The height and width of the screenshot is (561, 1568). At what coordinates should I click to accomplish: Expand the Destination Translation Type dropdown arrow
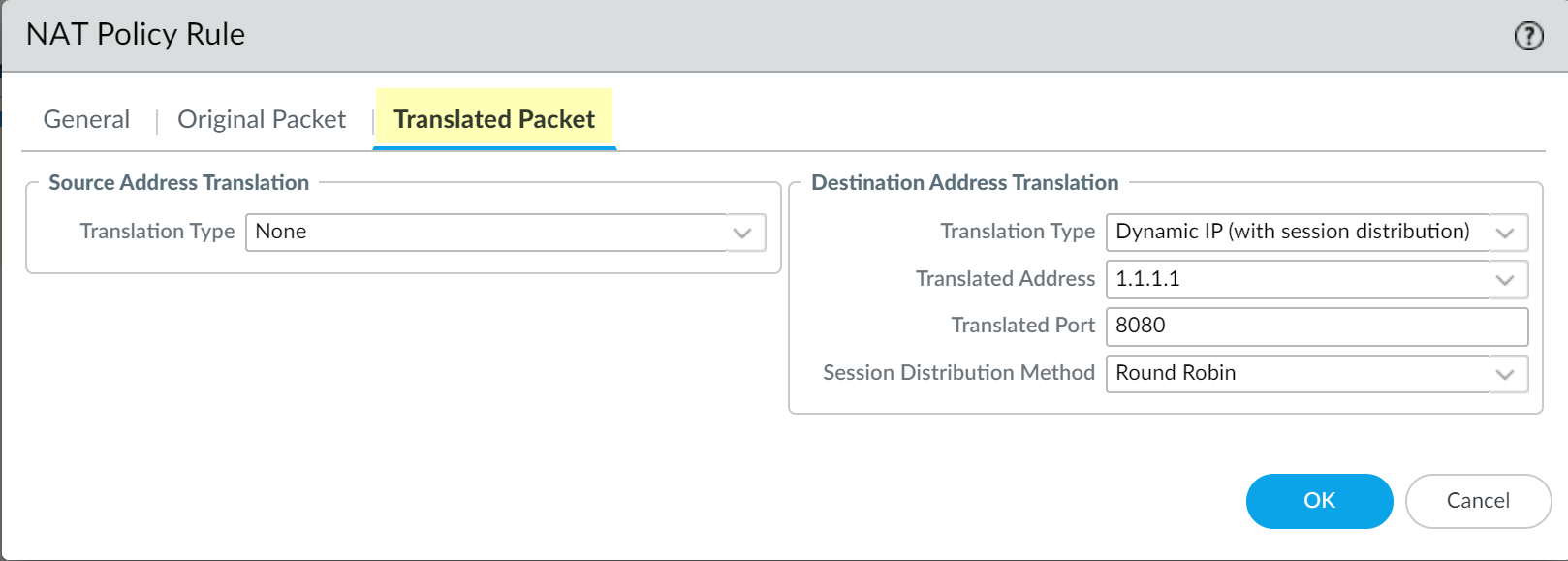pyautogui.click(x=1505, y=233)
